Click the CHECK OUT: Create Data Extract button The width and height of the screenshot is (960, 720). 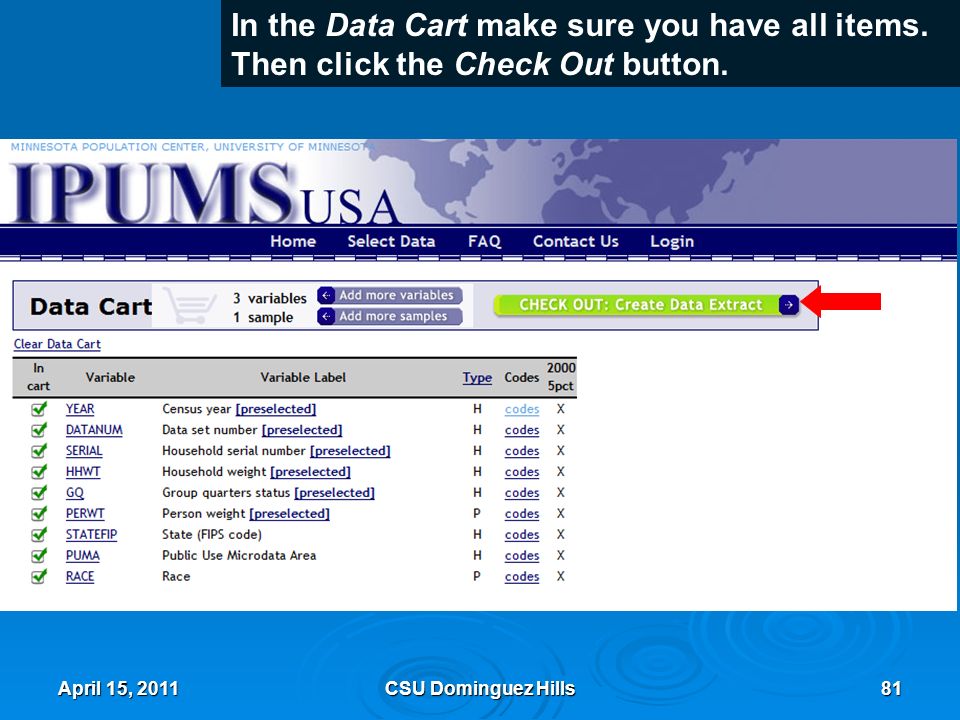click(647, 305)
